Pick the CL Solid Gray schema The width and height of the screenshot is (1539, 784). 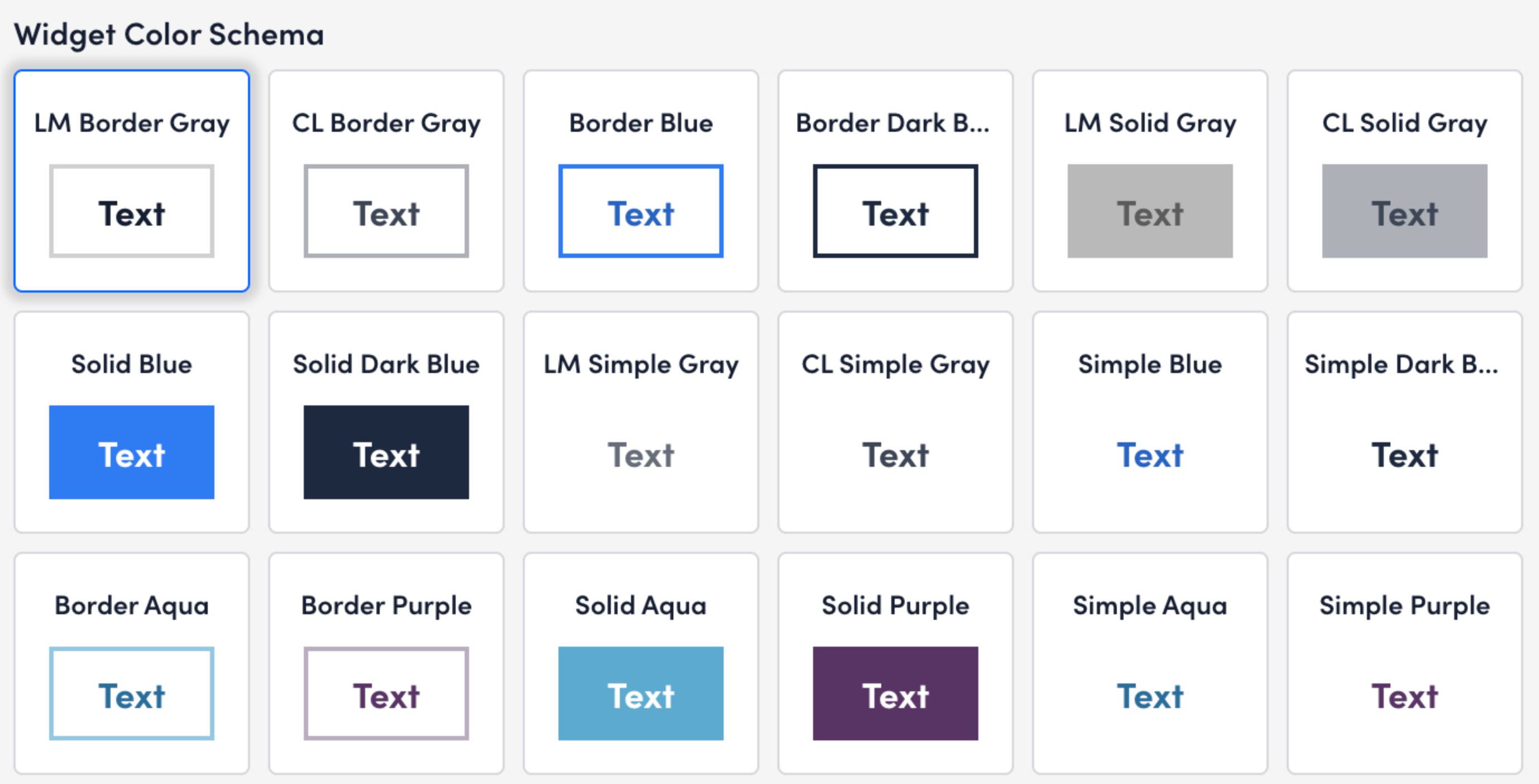pos(1404,181)
